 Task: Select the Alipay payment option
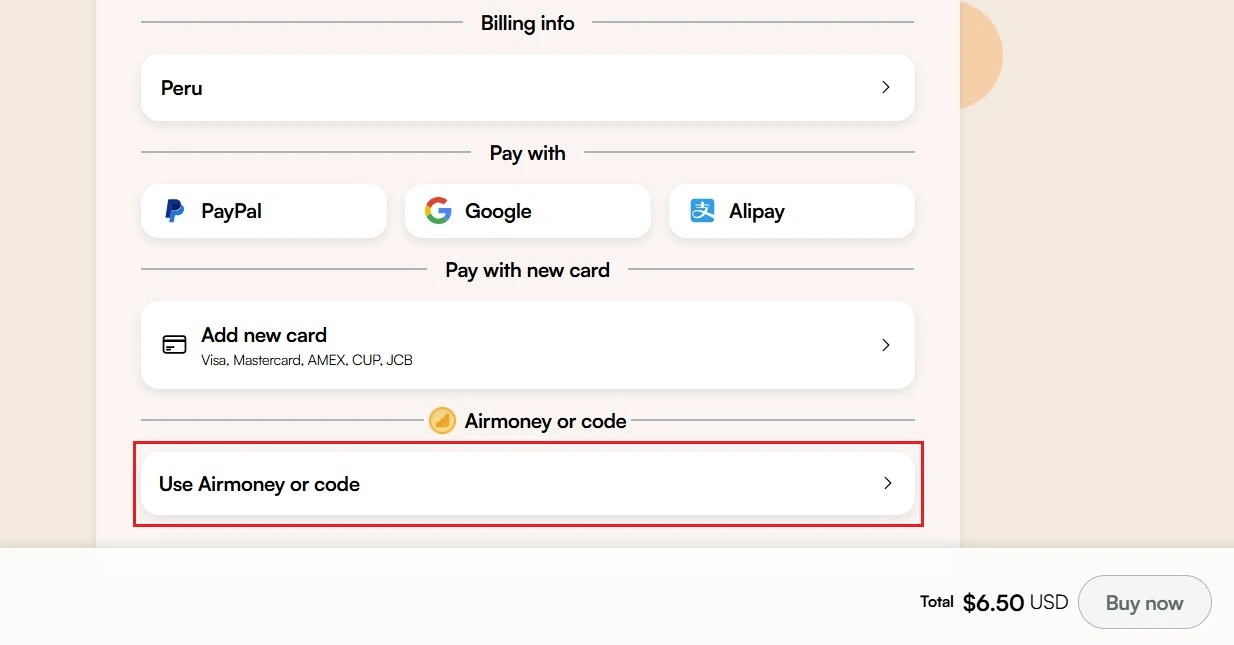[x=791, y=211]
